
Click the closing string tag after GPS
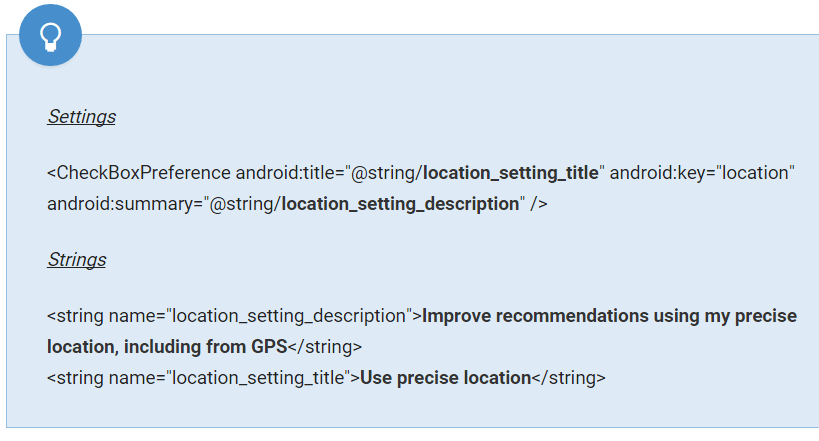[x=325, y=347]
